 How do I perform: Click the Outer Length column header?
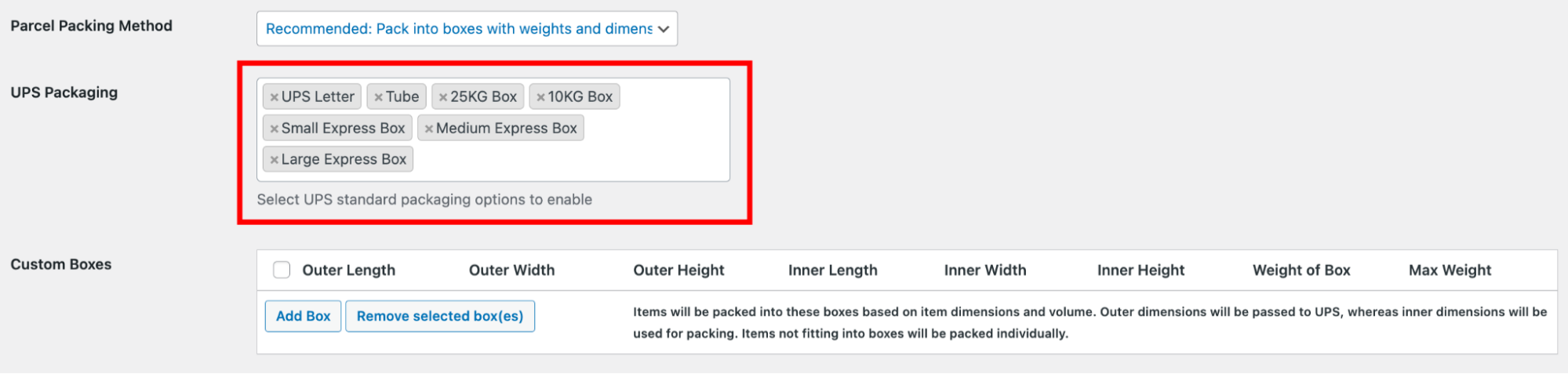tap(348, 271)
